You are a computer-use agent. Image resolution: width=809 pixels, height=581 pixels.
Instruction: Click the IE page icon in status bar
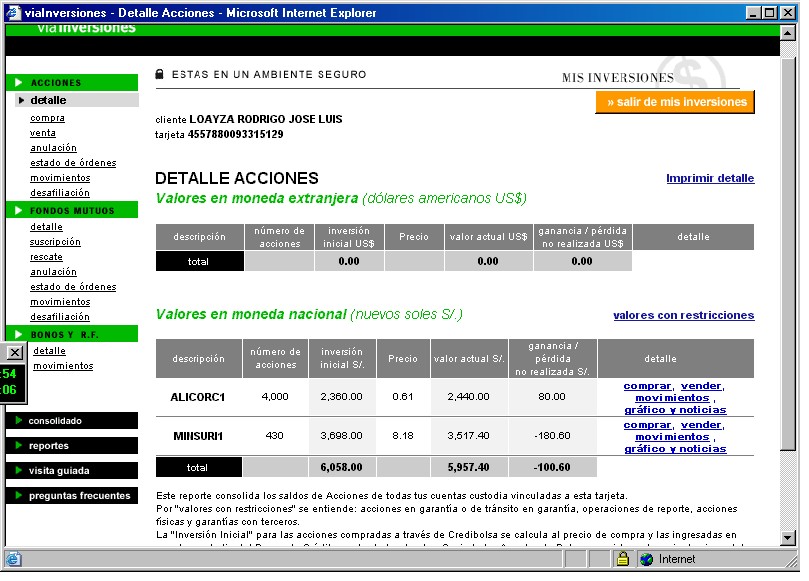coord(14,559)
